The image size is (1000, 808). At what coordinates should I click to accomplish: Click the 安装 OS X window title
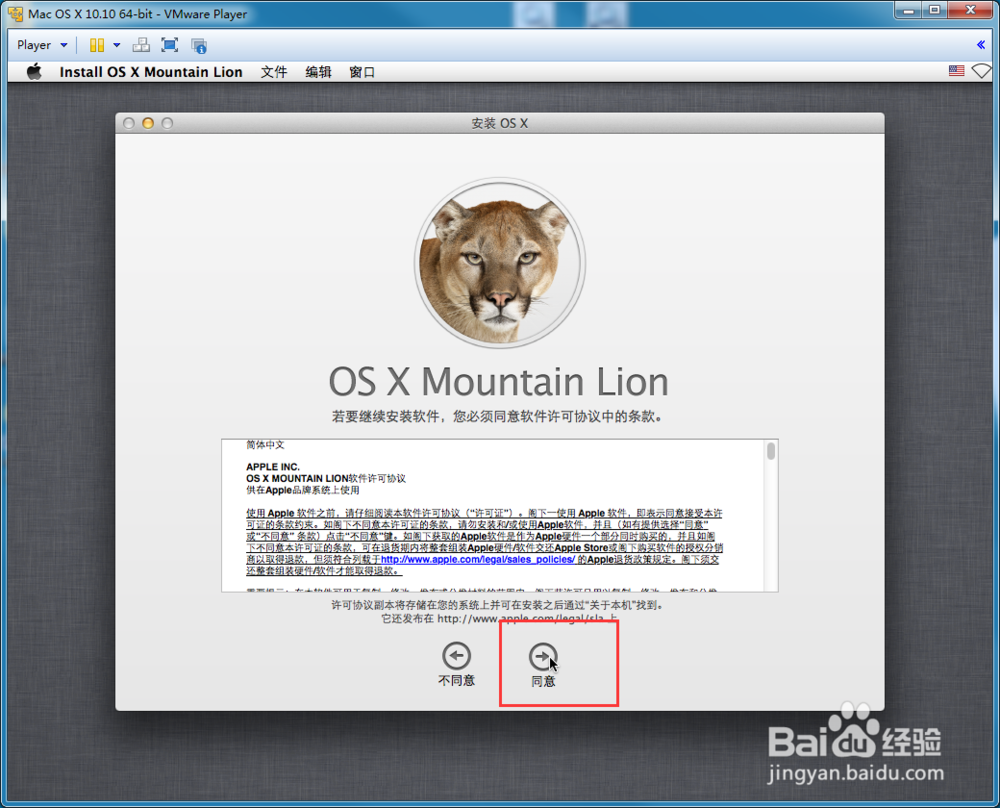coord(499,123)
